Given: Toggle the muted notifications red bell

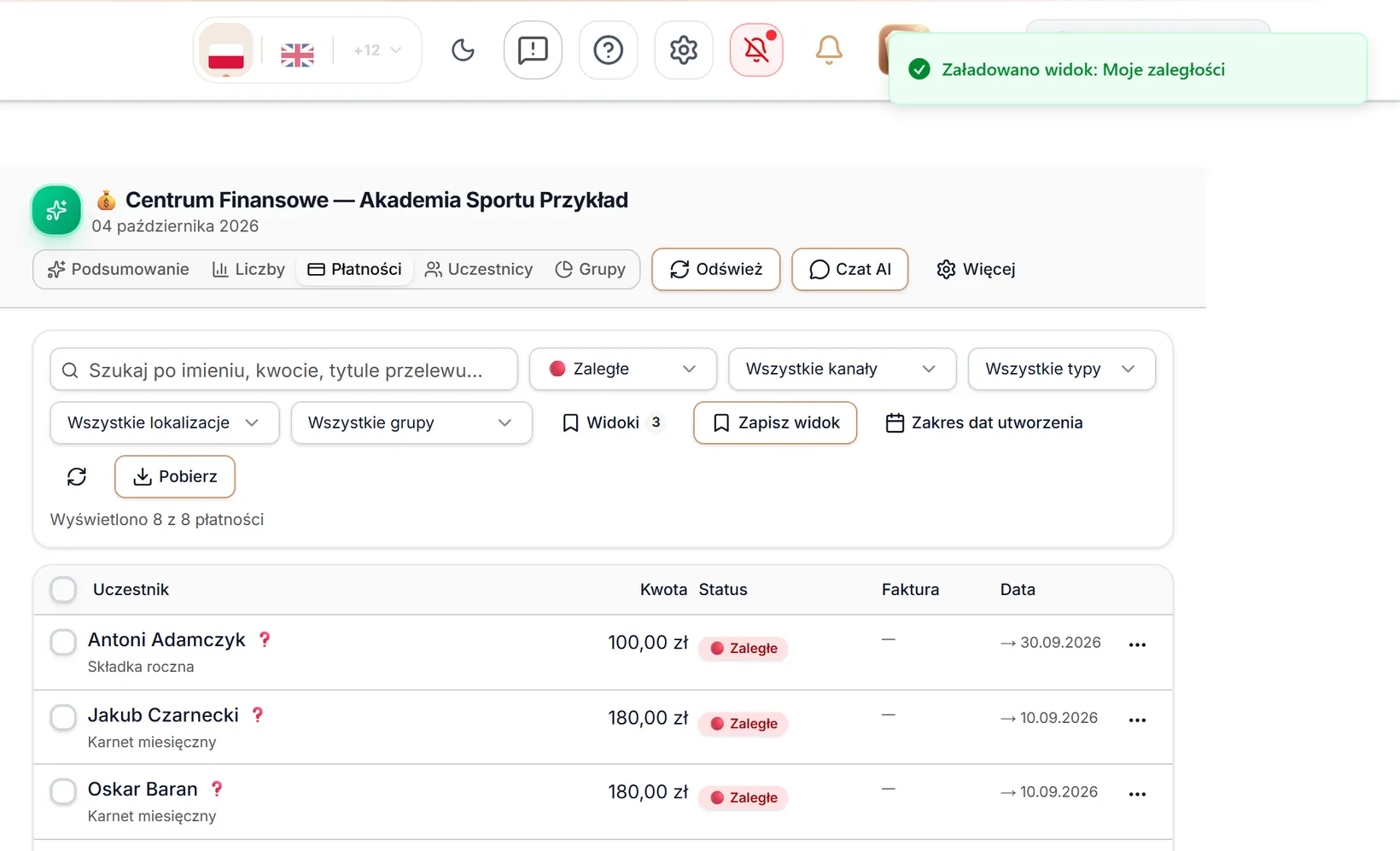Looking at the screenshot, I should pyautogui.click(x=756, y=50).
